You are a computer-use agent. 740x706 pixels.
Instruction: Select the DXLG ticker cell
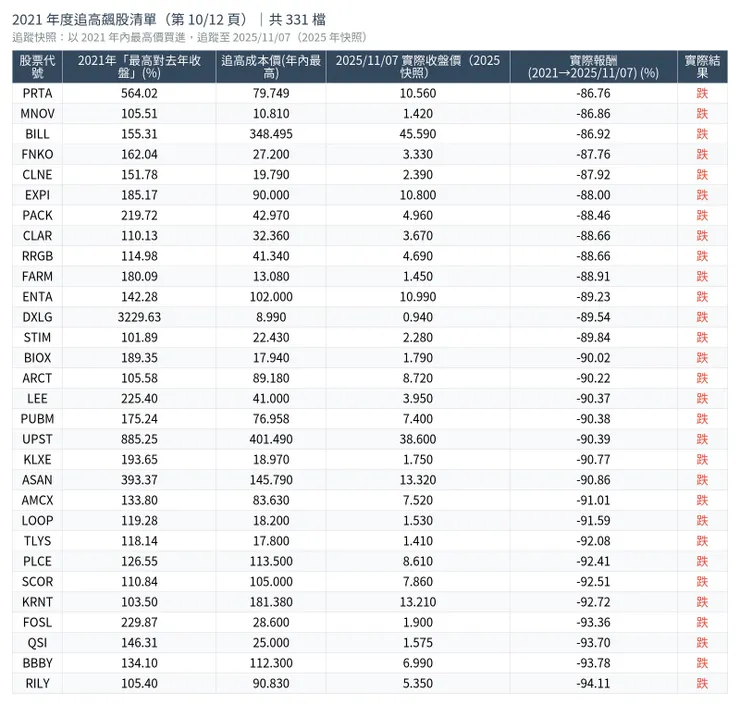[x=37, y=317]
